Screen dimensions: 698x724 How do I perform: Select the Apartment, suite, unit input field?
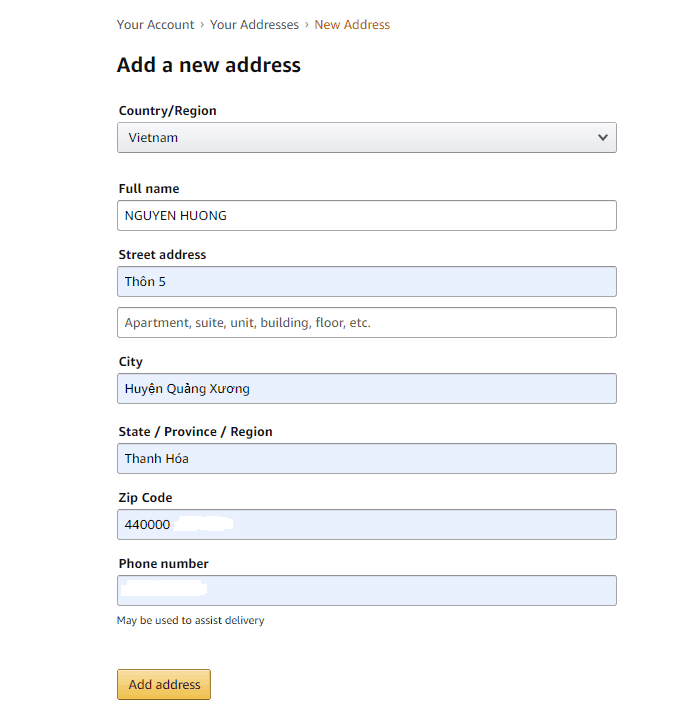coord(366,323)
